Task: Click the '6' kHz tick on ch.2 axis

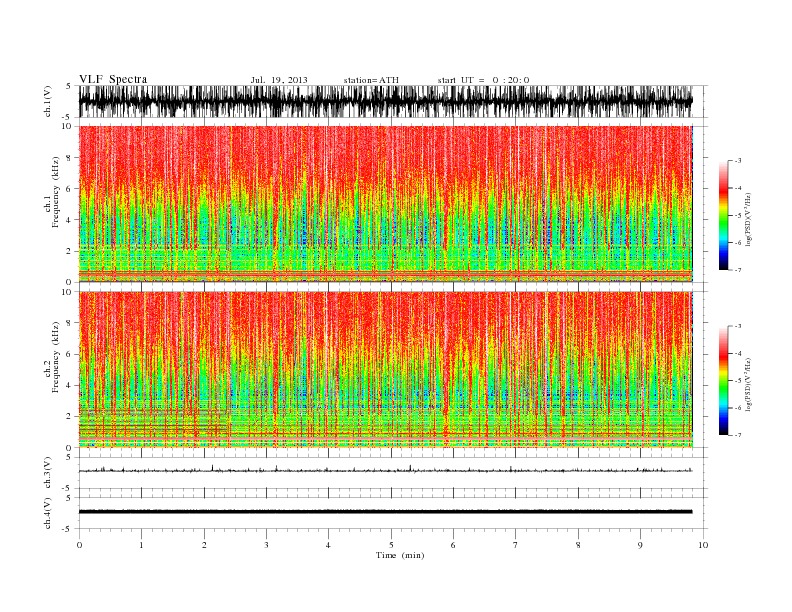Action: click(69, 354)
